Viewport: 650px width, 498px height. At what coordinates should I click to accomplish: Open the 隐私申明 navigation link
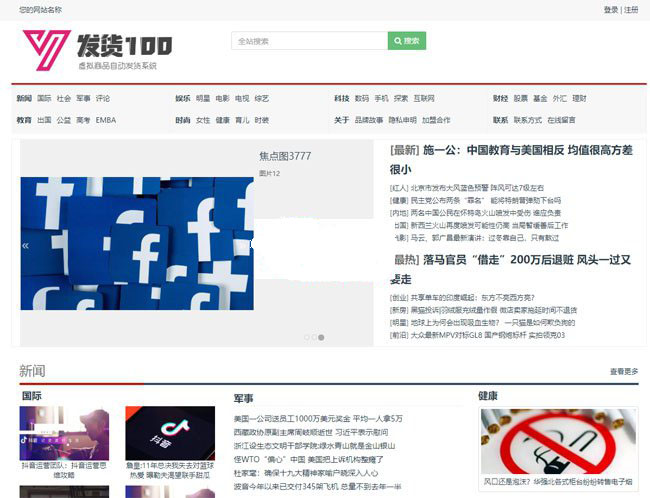[403, 120]
